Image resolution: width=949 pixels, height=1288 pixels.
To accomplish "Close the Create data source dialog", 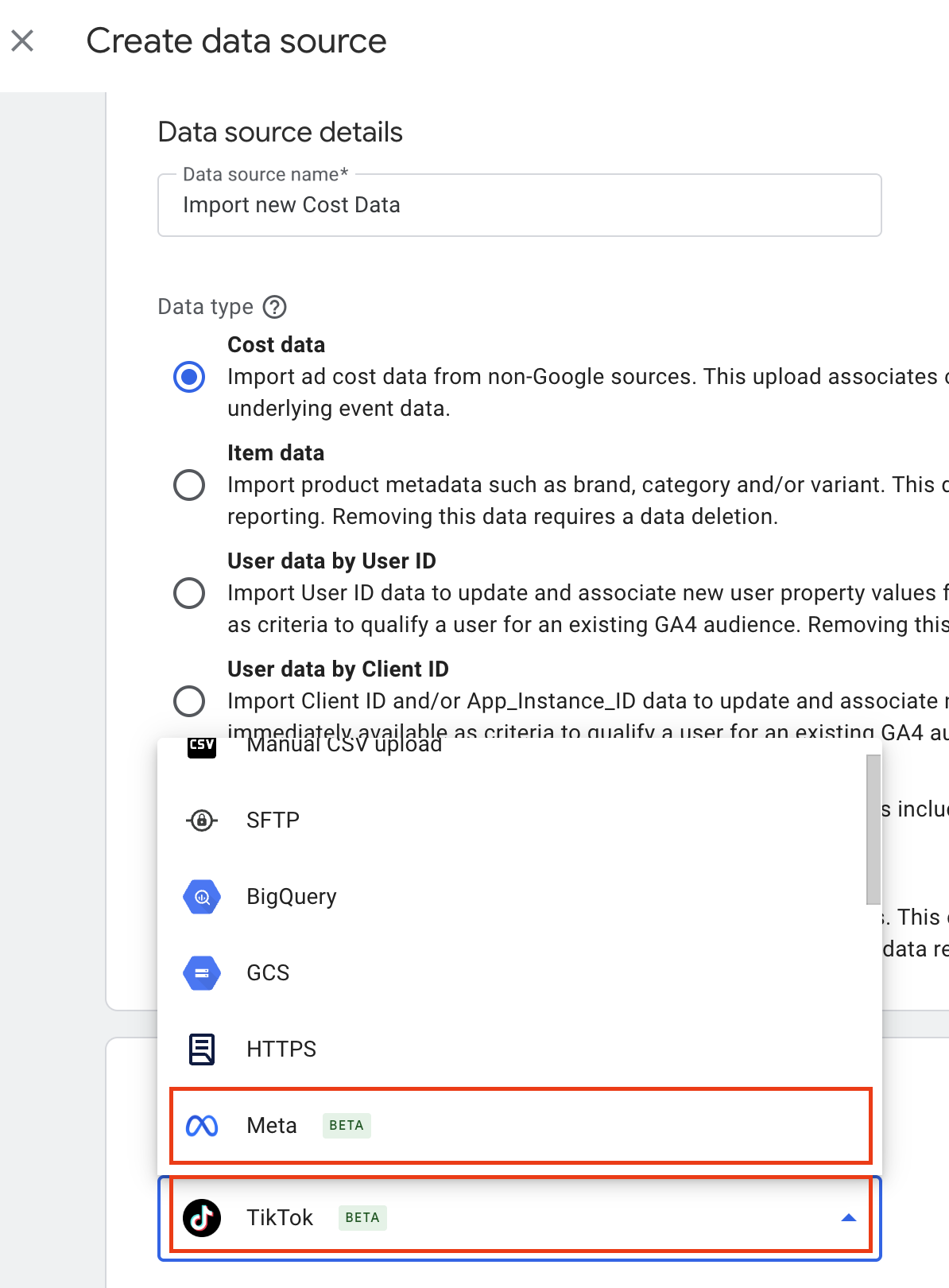I will pos(23,41).
